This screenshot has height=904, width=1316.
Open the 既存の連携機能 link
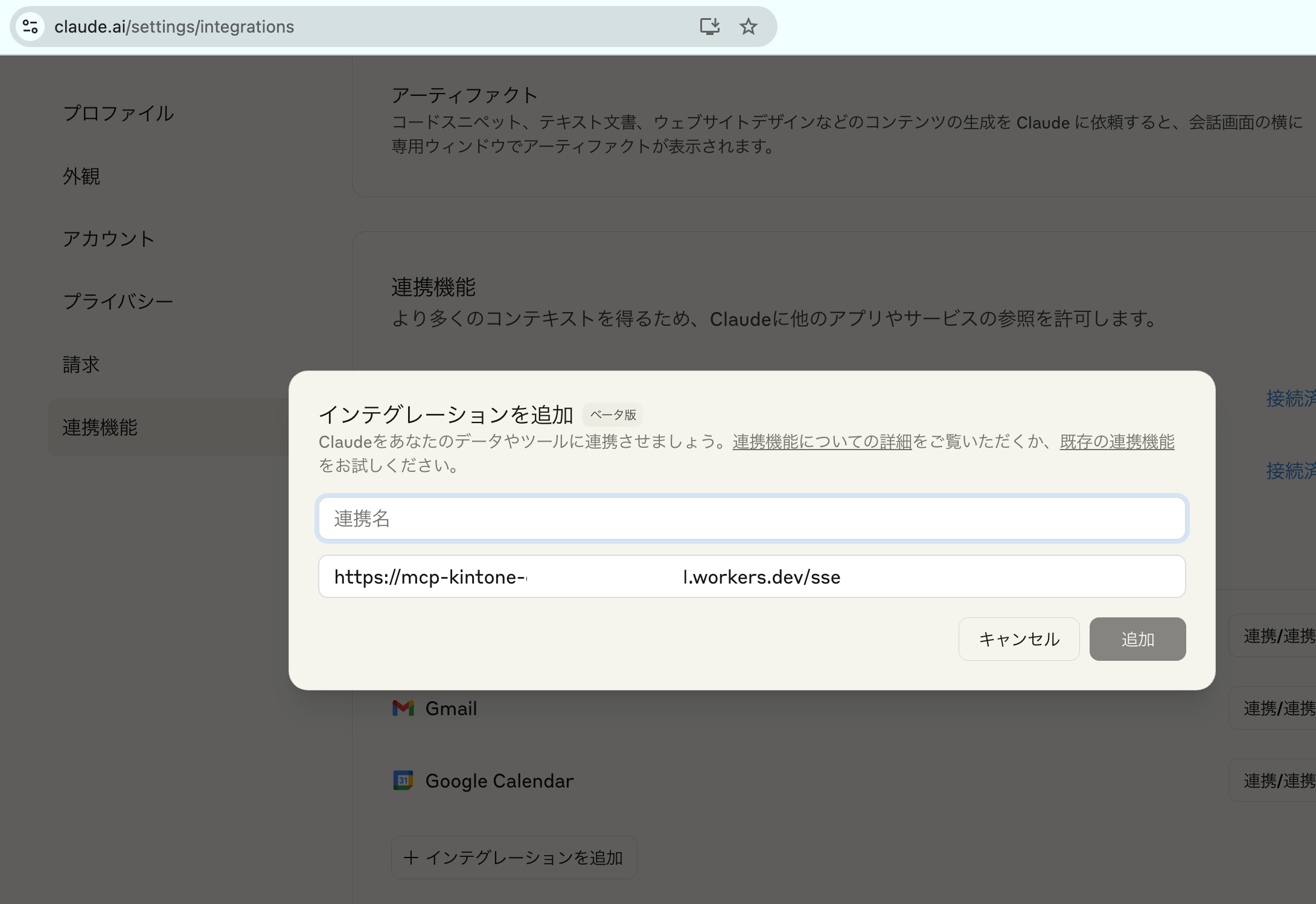pos(1117,442)
